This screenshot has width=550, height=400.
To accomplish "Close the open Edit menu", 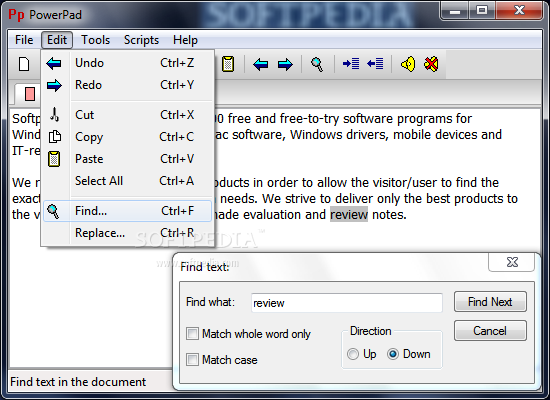I will pyautogui.click(x=57, y=40).
